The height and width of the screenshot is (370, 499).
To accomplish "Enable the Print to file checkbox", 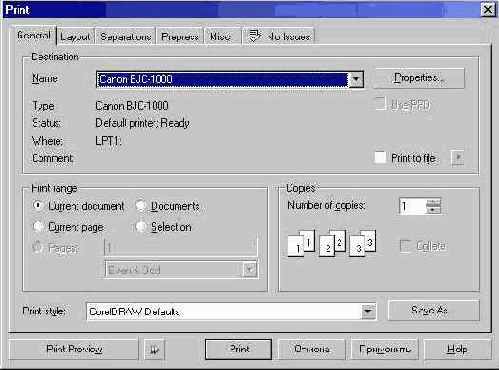I will [x=380, y=157].
